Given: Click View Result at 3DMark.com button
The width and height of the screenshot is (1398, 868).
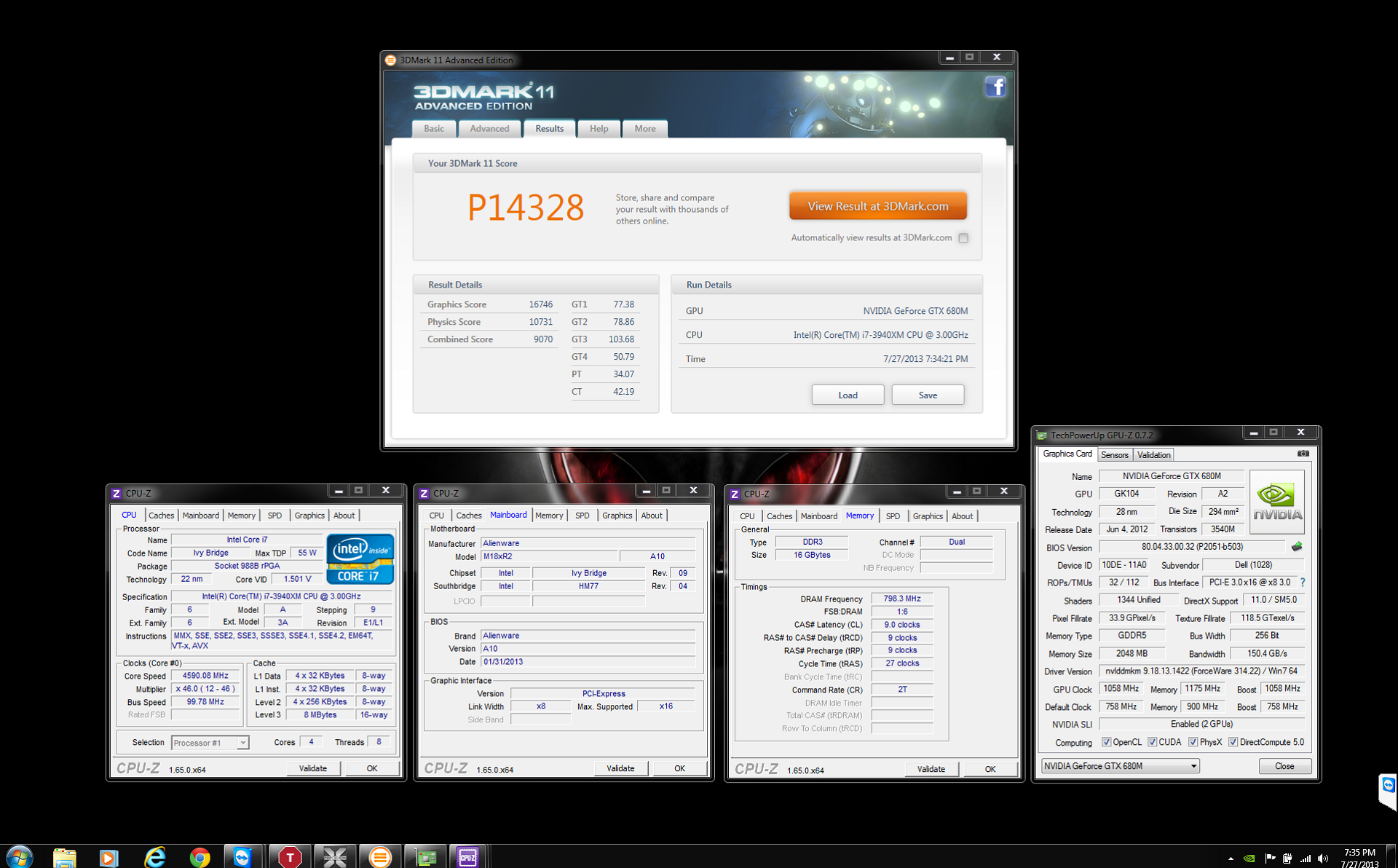Looking at the screenshot, I should 878,206.
